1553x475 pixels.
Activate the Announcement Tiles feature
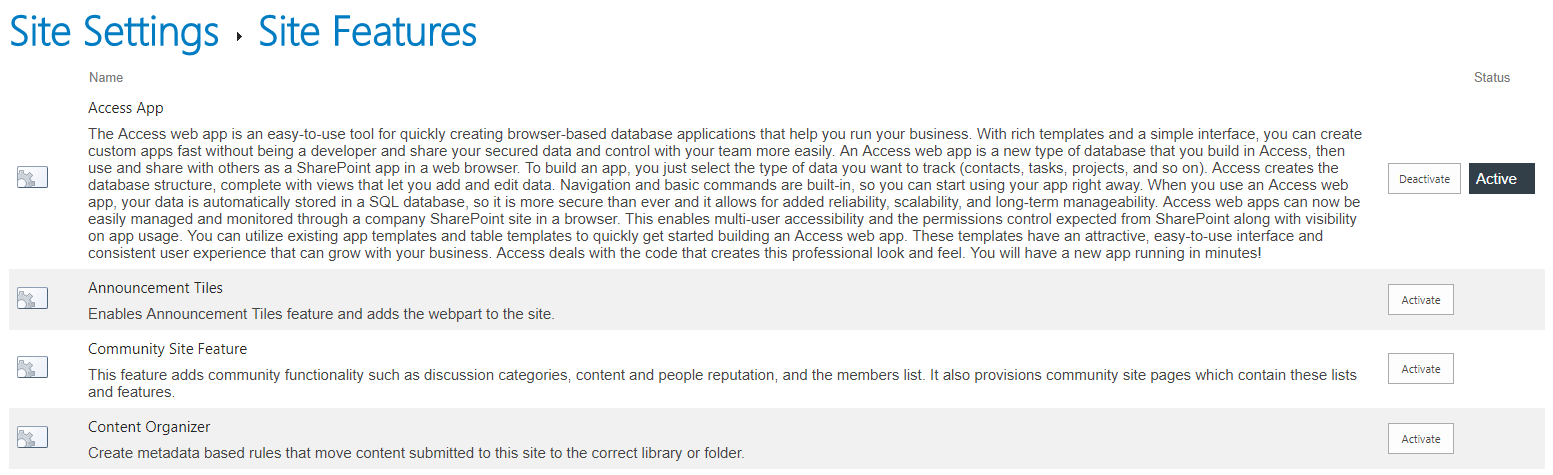pyautogui.click(x=1420, y=299)
